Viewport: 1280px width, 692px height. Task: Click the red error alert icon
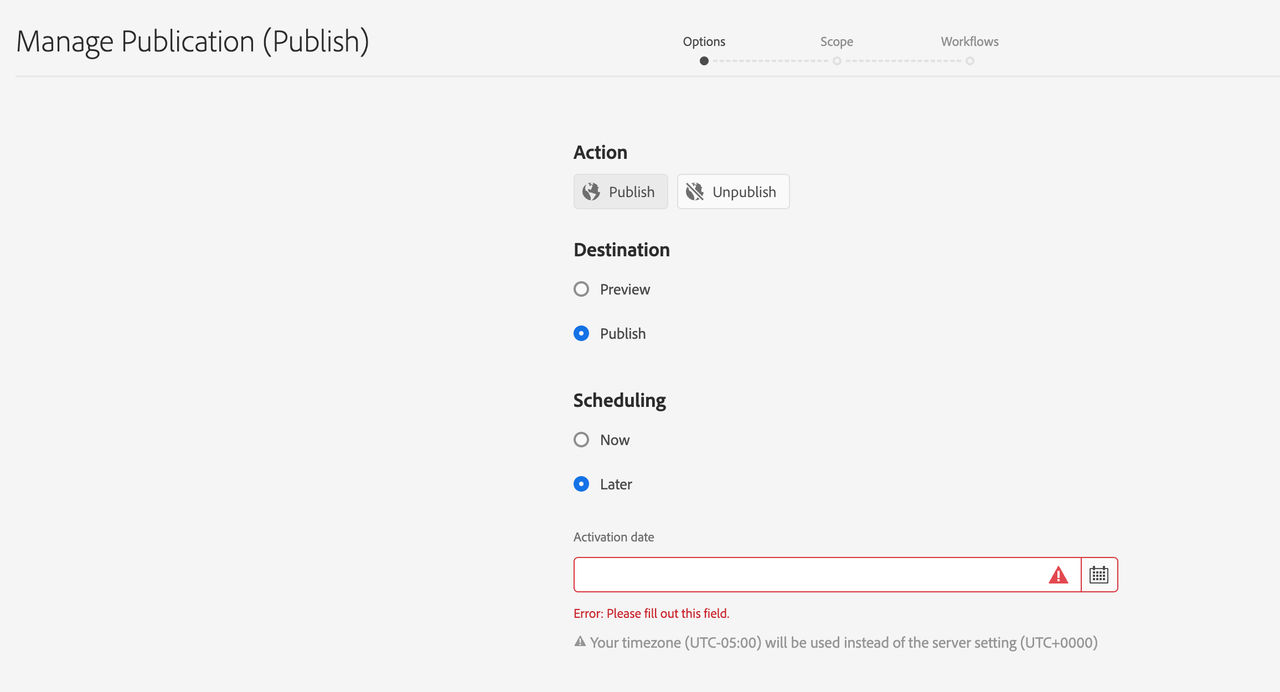[x=1058, y=575]
